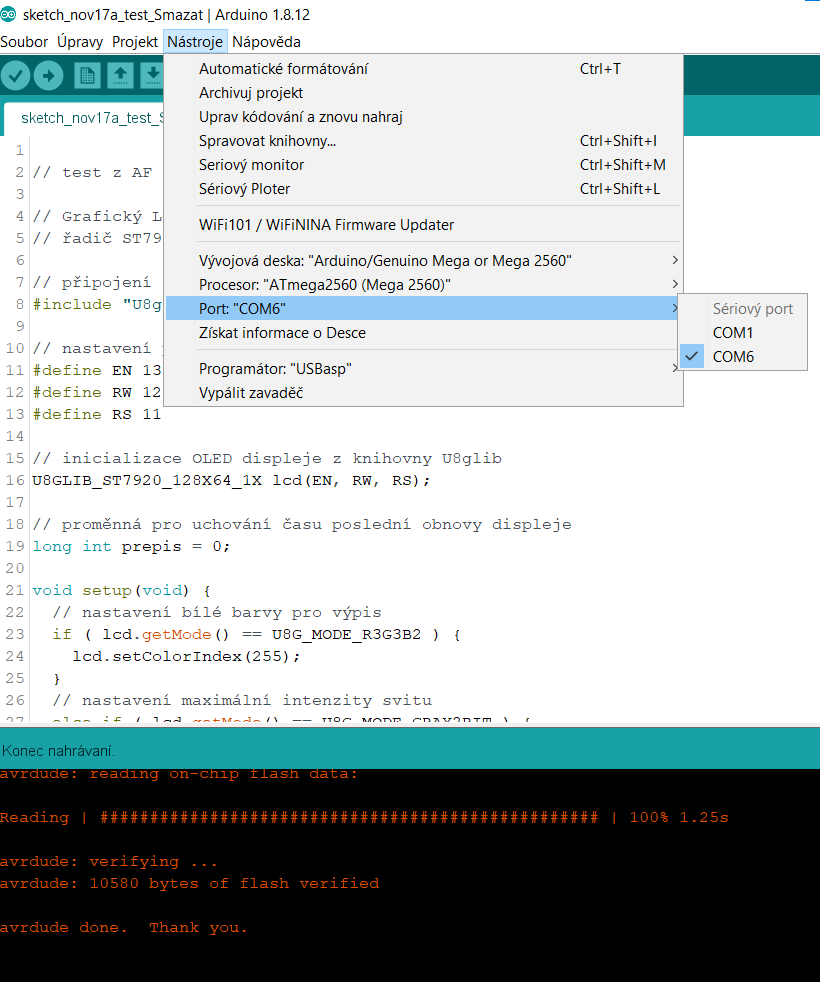
Task: Select COM6 serial port option
Action: 733,357
